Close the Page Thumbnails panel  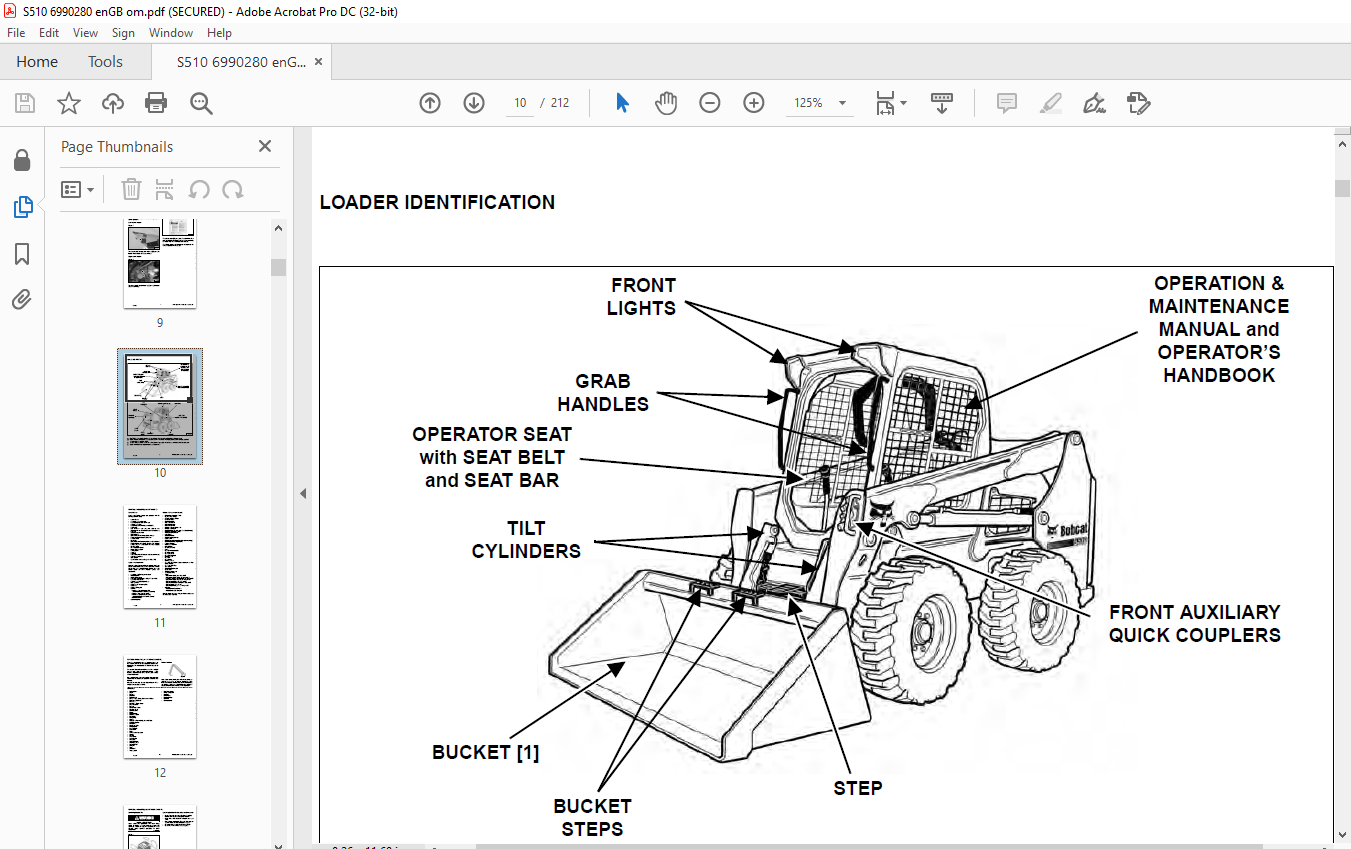point(265,146)
